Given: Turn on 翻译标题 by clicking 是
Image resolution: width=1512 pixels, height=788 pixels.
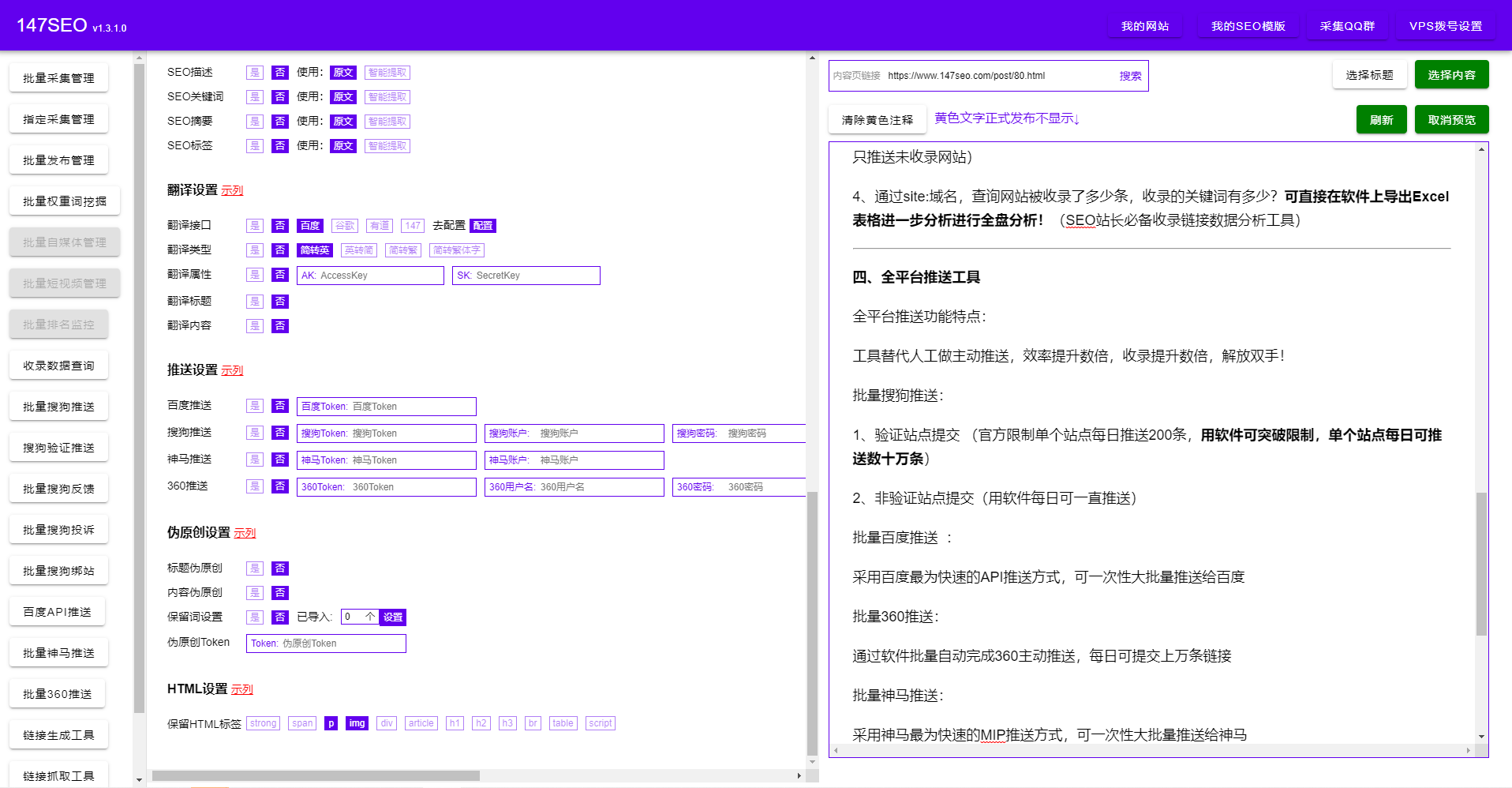Looking at the screenshot, I should (254, 302).
